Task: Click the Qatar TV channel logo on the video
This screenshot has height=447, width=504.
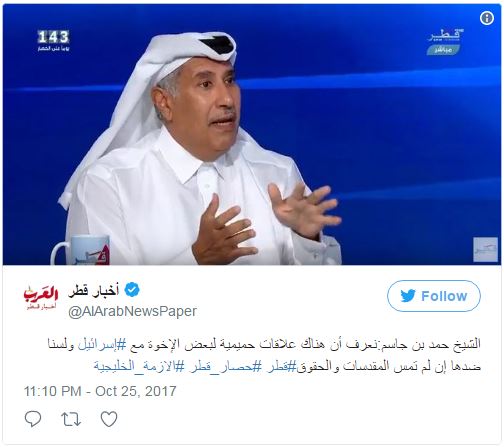Action: click(445, 42)
